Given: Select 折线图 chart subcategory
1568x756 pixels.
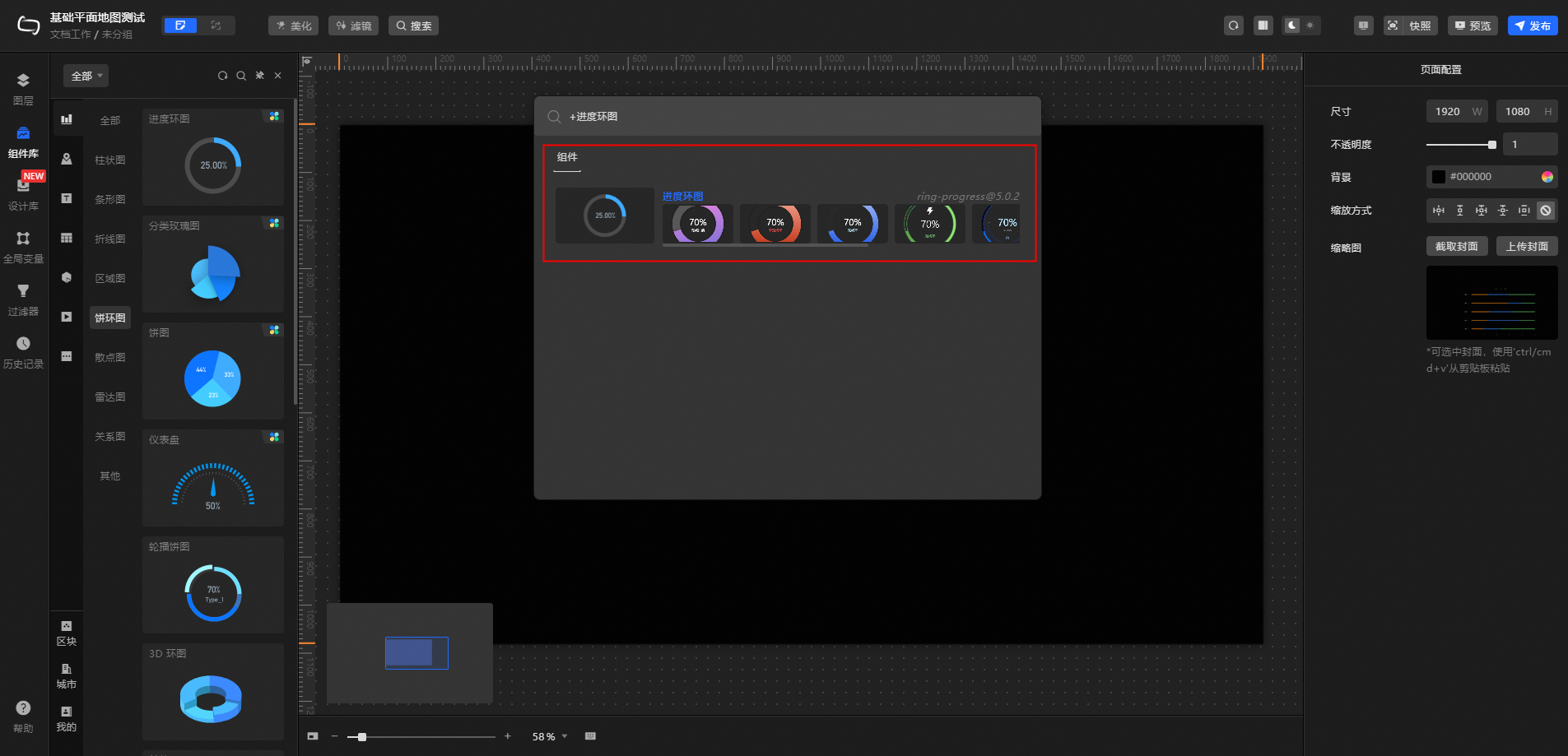Looking at the screenshot, I should point(110,239).
